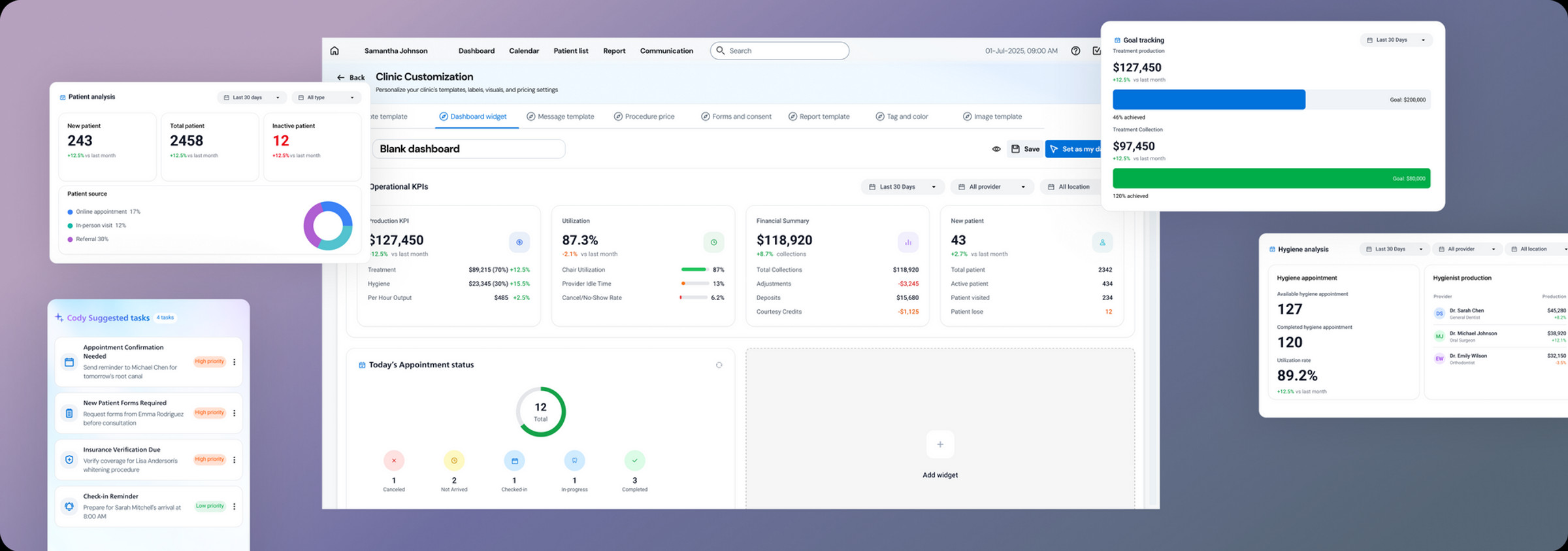Click the Search input field
Image resolution: width=1568 pixels, height=551 pixels.
coord(779,50)
